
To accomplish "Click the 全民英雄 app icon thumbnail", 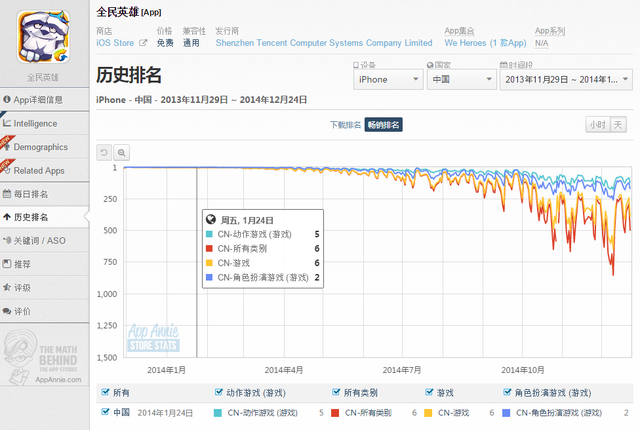I will [x=43, y=37].
